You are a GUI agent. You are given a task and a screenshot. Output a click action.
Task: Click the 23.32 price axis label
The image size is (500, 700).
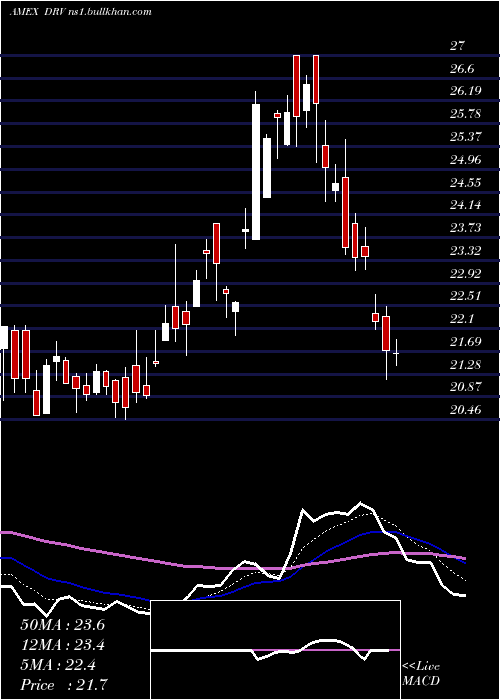tap(465, 250)
